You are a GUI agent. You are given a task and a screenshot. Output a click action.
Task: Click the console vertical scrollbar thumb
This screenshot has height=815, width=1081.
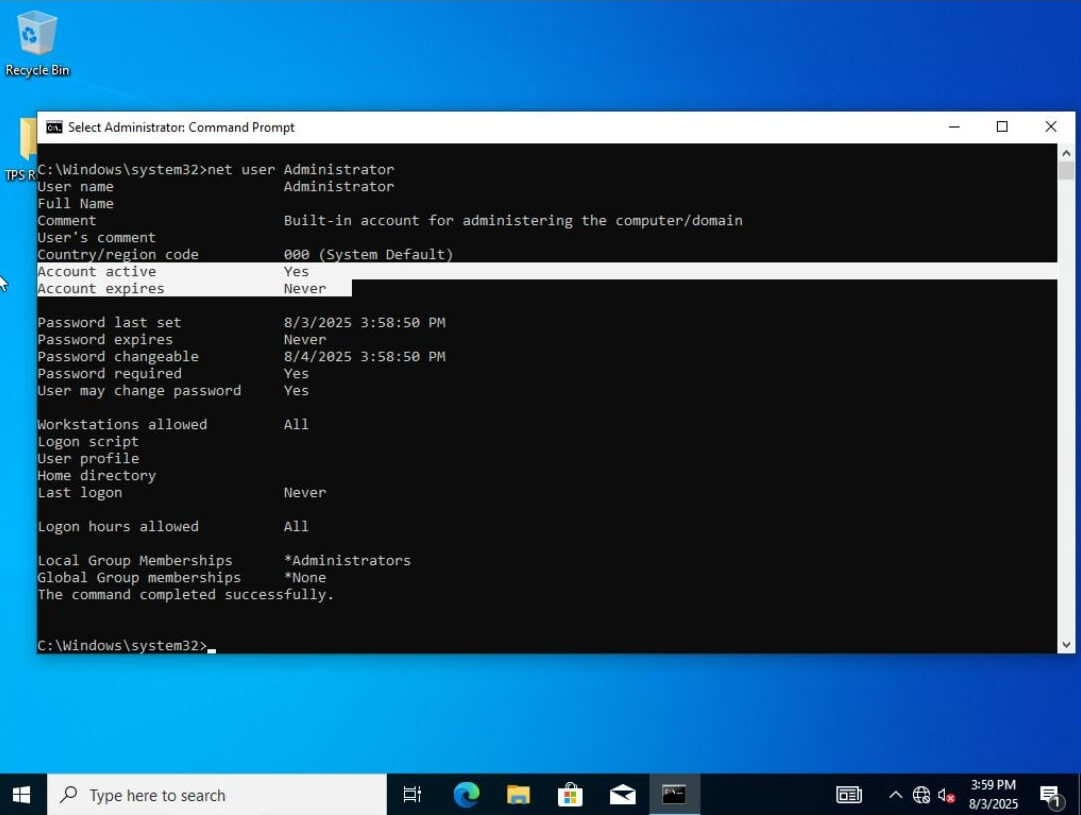click(1066, 170)
